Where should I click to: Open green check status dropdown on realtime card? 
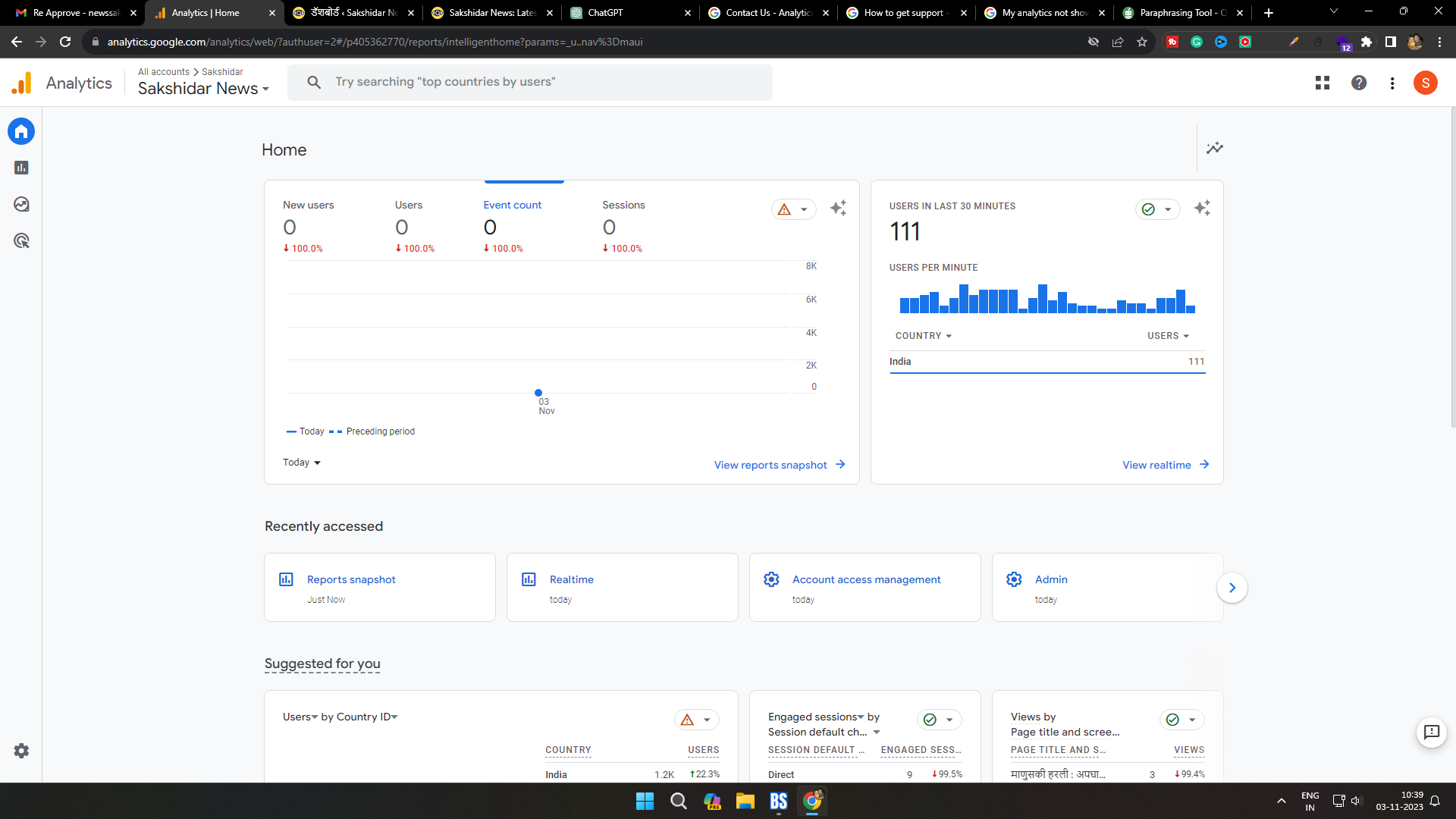(1157, 209)
